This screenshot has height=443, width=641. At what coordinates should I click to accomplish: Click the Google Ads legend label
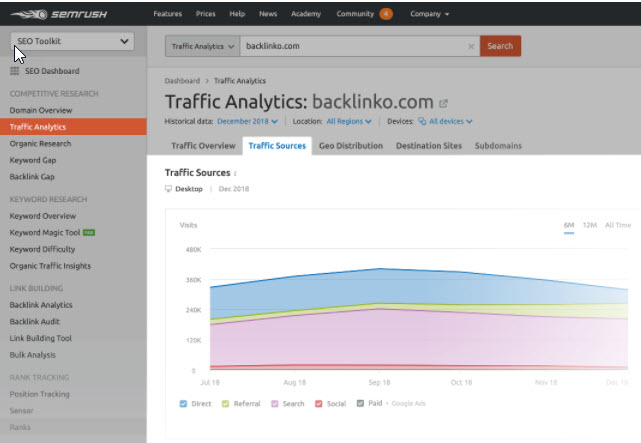point(408,403)
